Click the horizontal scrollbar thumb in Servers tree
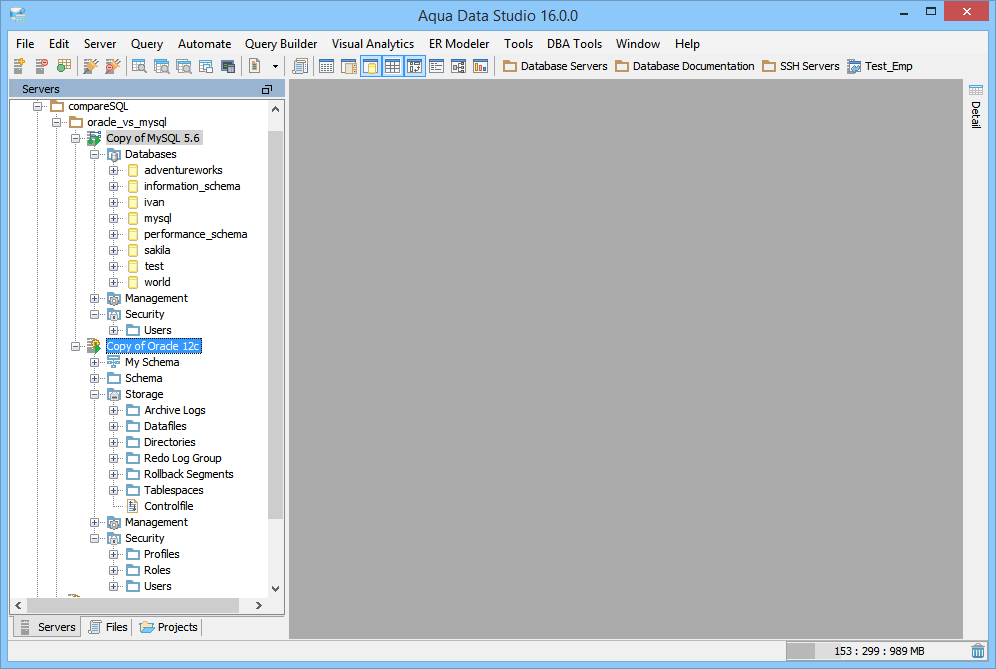 click(132, 605)
